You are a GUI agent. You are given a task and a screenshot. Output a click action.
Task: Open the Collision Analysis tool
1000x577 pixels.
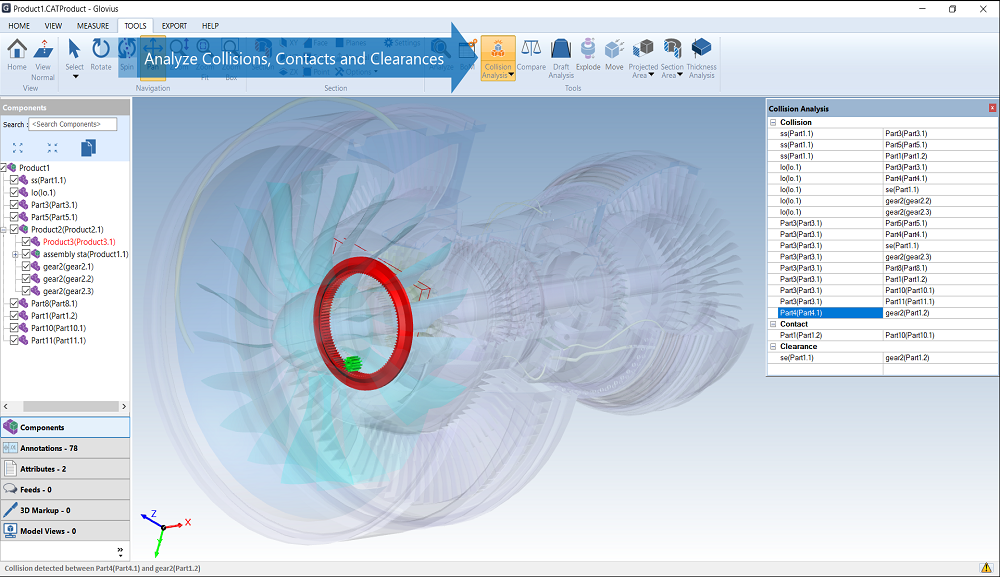497,57
